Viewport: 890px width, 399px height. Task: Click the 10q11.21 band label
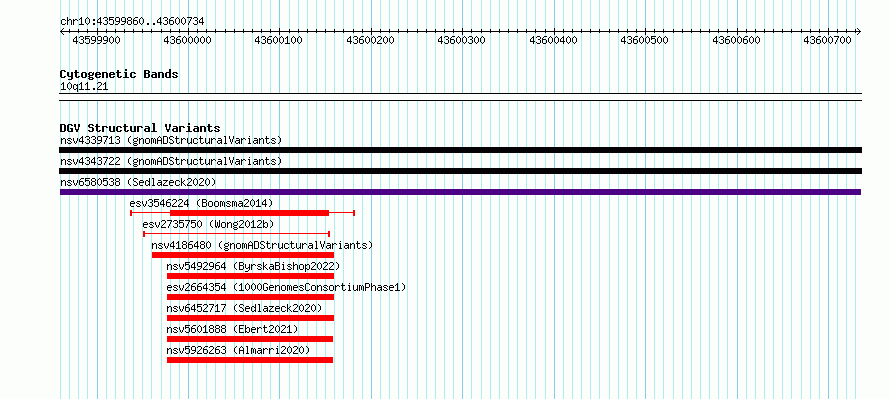coord(84,87)
